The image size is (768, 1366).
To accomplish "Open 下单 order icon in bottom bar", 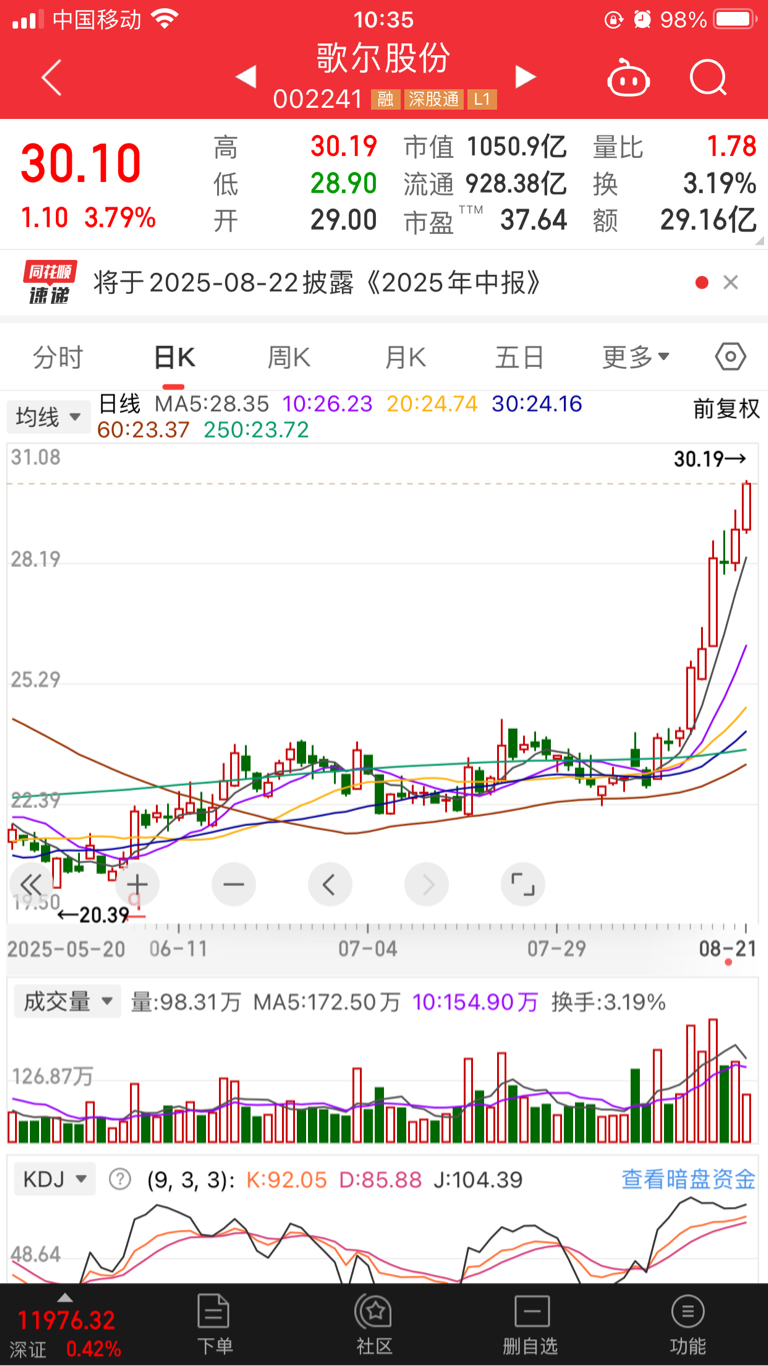I will (214, 1323).
